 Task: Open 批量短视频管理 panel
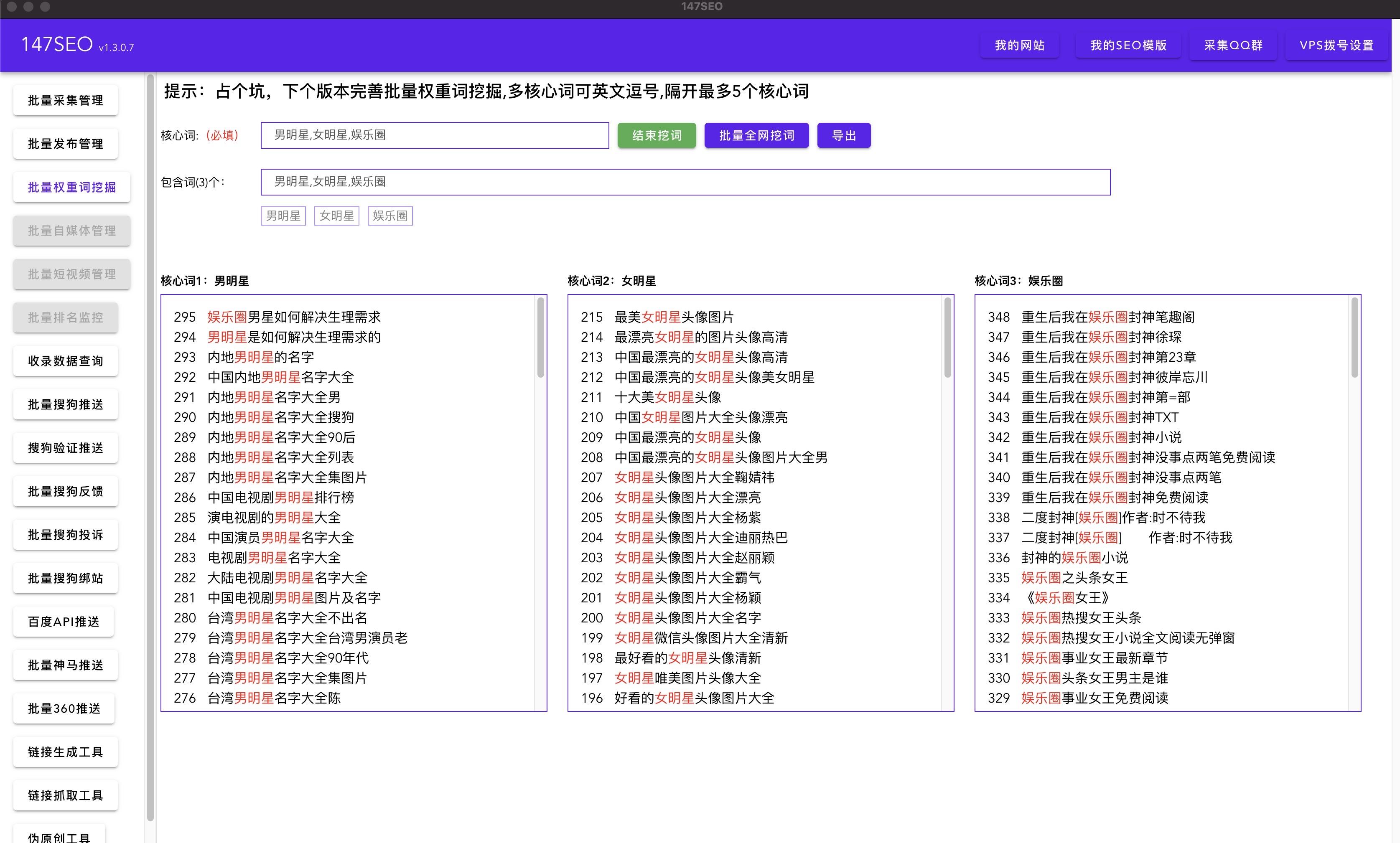point(71,274)
